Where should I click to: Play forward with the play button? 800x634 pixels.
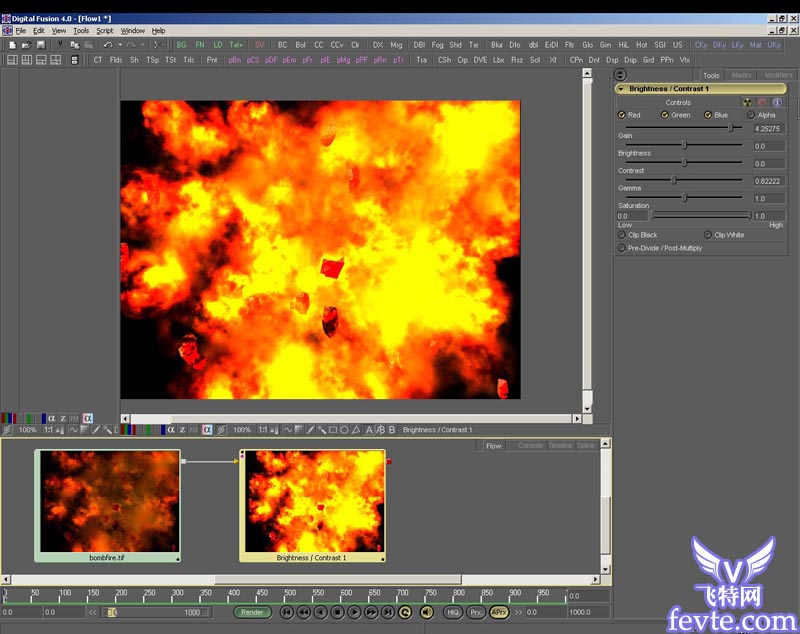[x=354, y=612]
